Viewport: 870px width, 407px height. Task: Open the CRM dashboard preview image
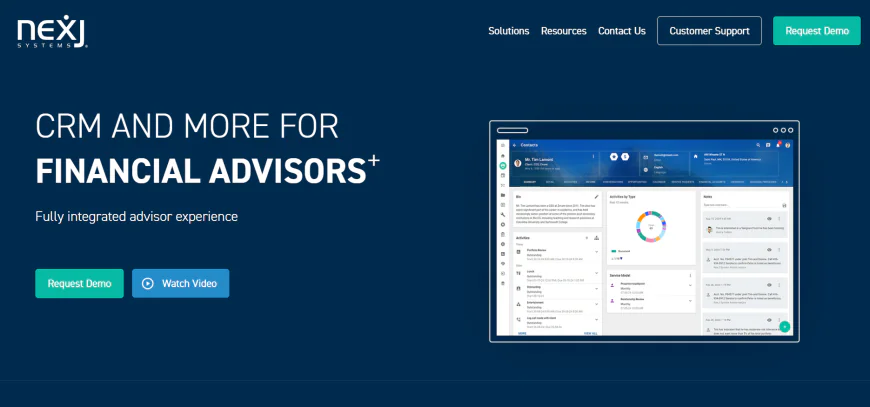click(x=644, y=231)
